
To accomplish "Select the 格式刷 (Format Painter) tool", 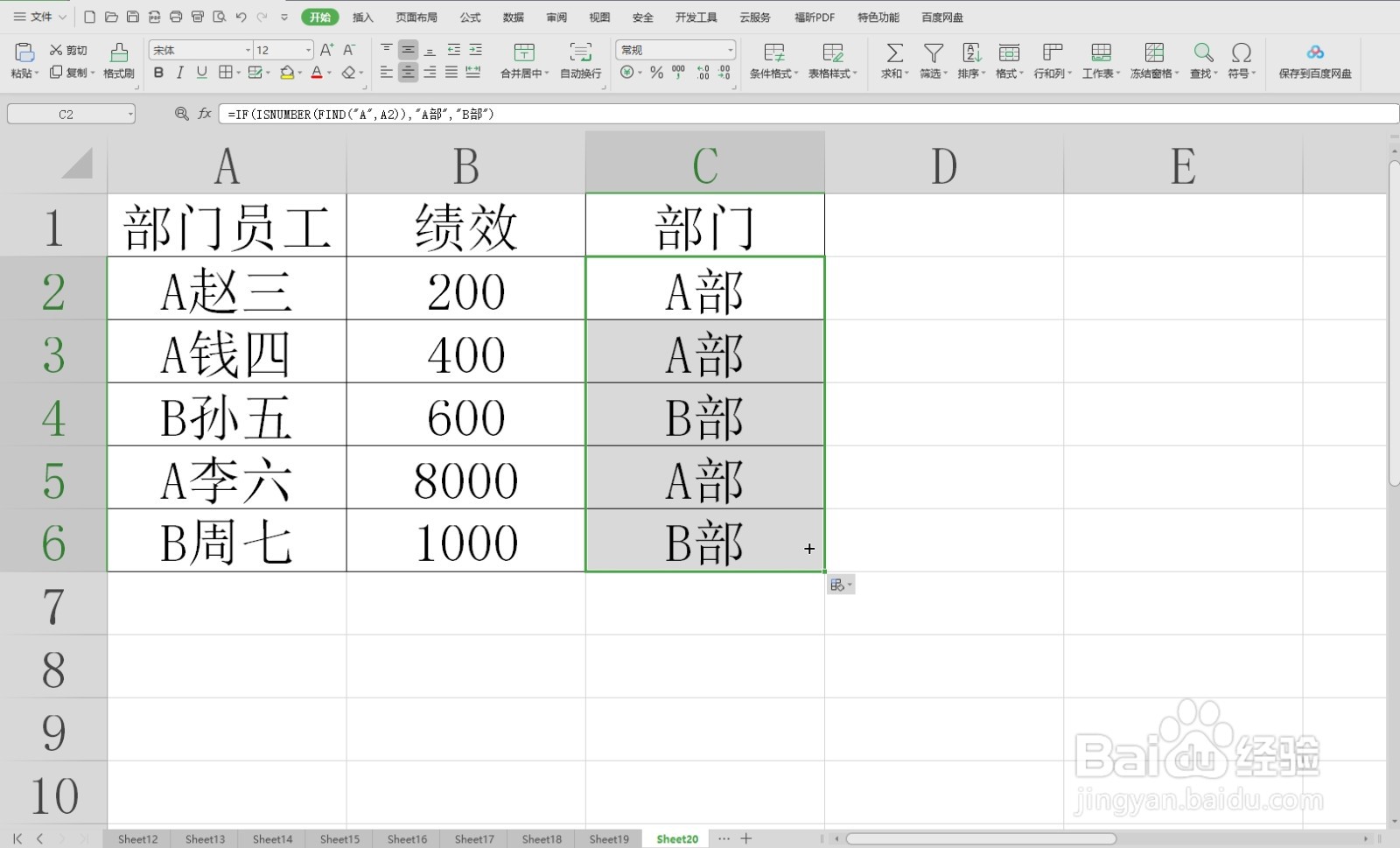I will coord(119,60).
